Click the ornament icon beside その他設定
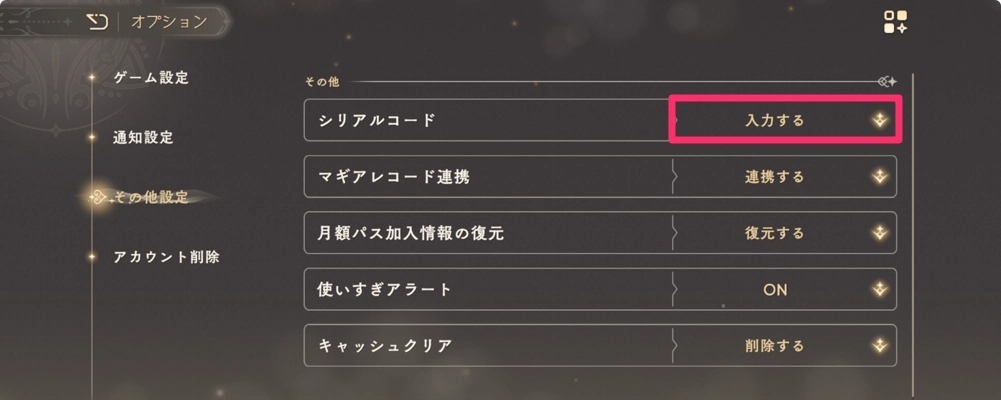 (x=98, y=198)
